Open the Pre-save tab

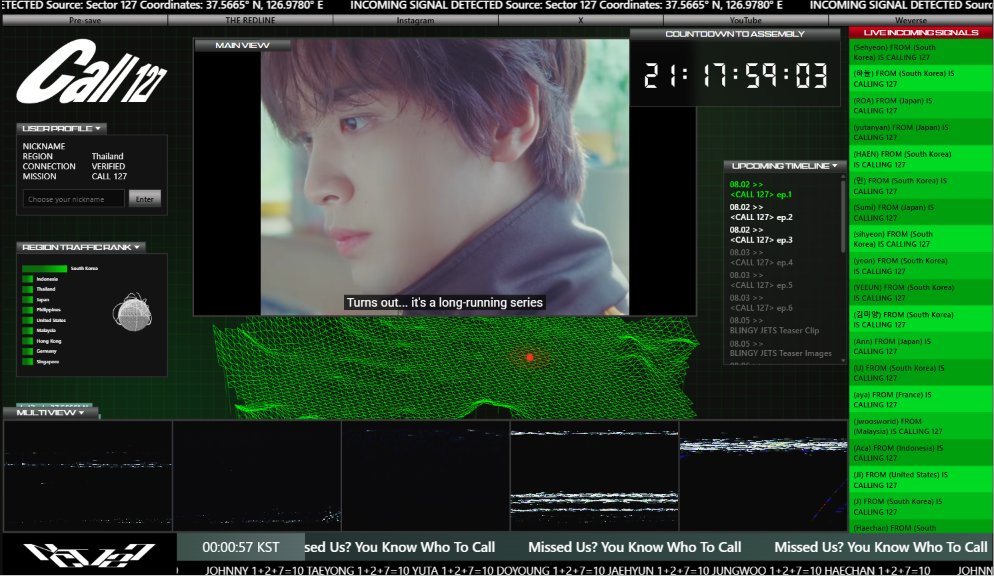(85, 20)
